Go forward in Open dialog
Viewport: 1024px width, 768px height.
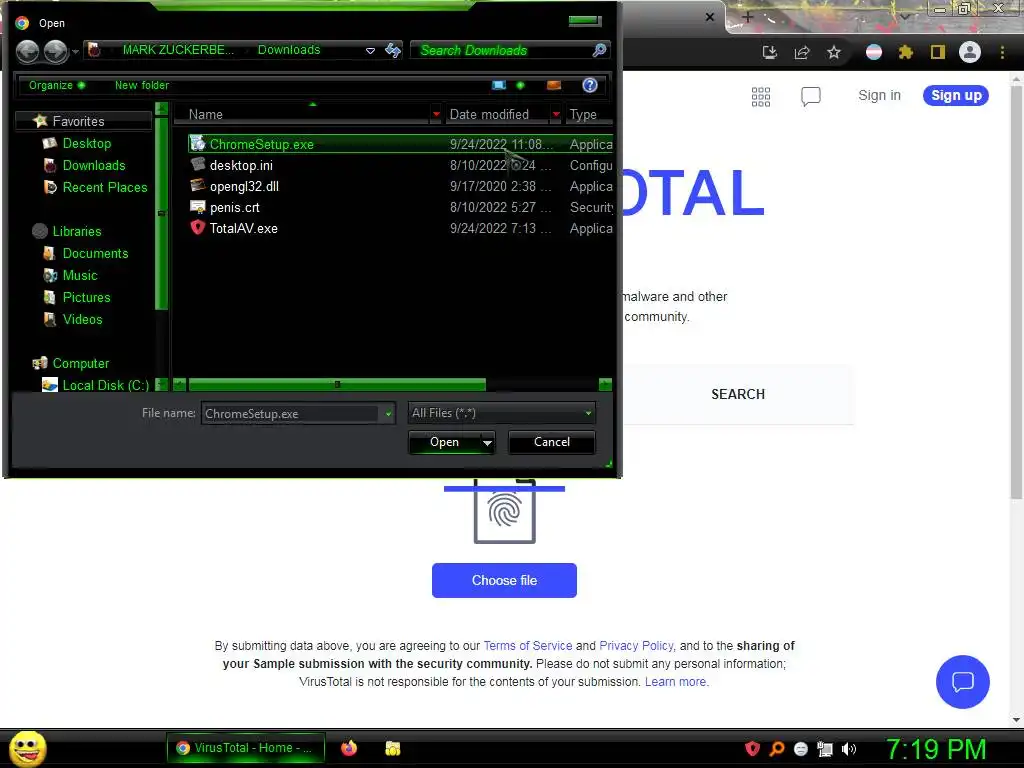point(56,51)
